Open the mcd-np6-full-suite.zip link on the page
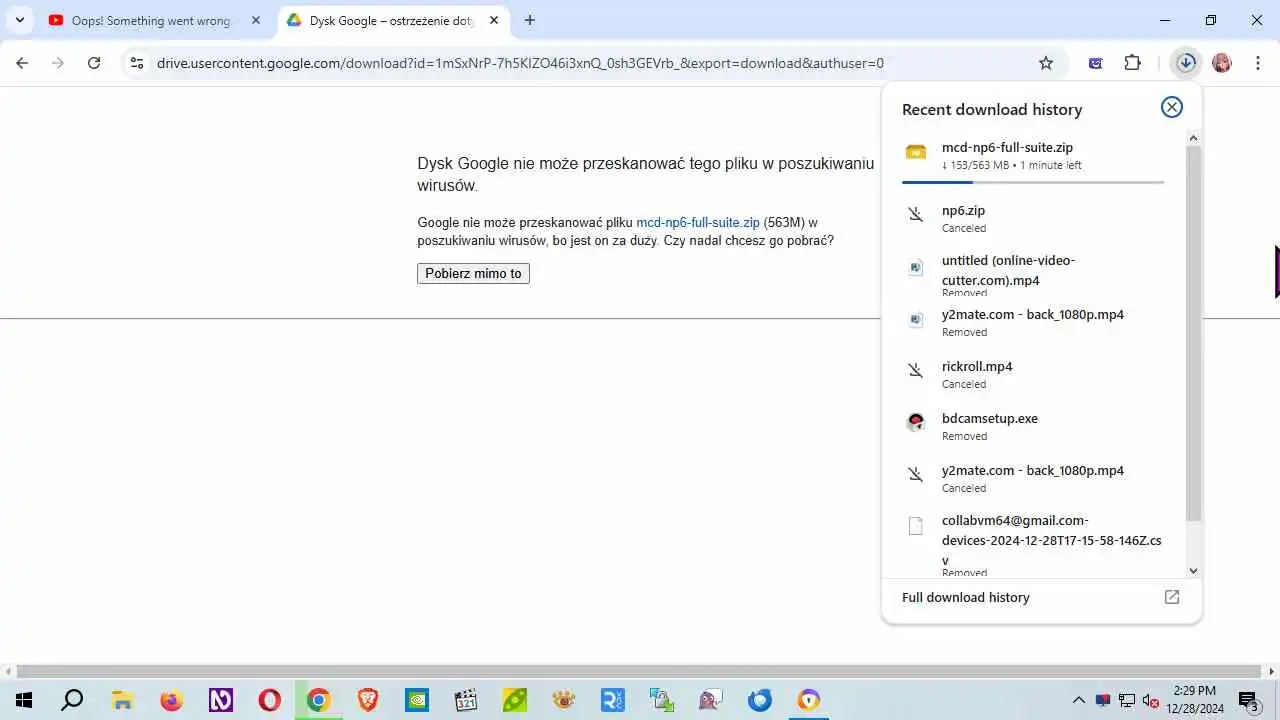 click(x=698, y=222)
